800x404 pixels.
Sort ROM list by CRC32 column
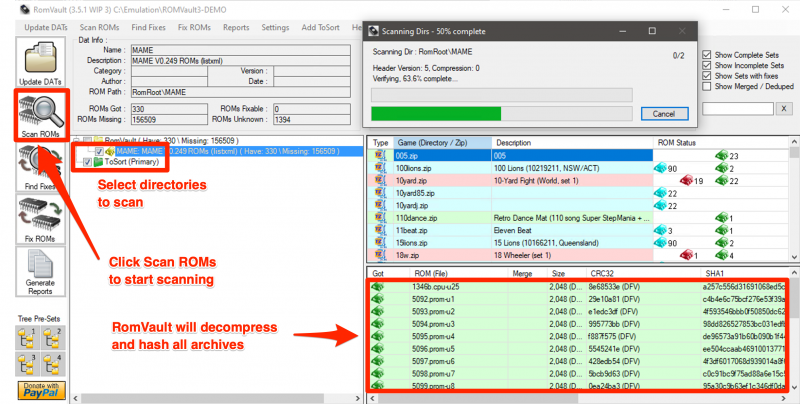[642, 273]
